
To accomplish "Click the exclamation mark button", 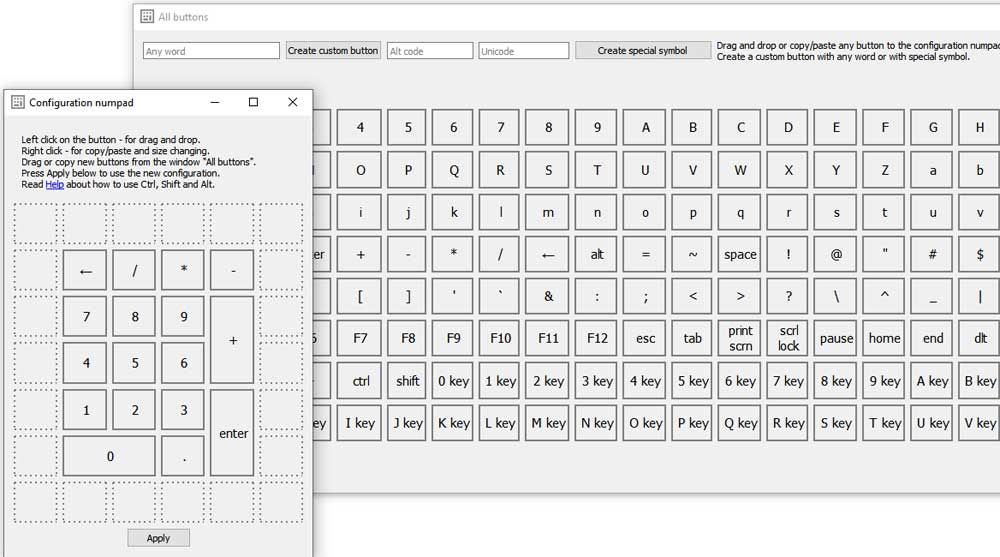I will coord(788,255).
